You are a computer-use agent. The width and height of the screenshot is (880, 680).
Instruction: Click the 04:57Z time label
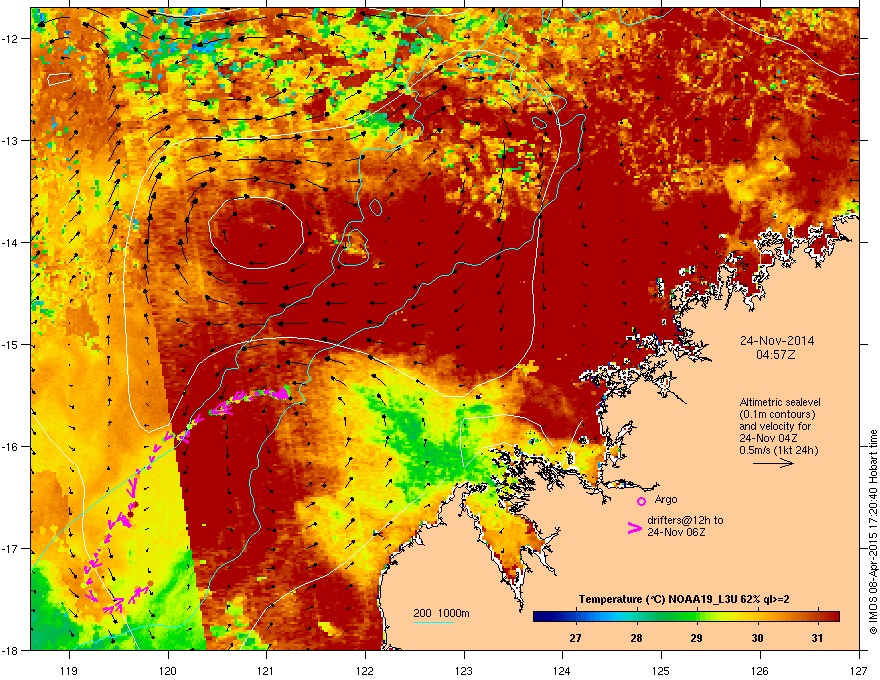click(776, 355)
